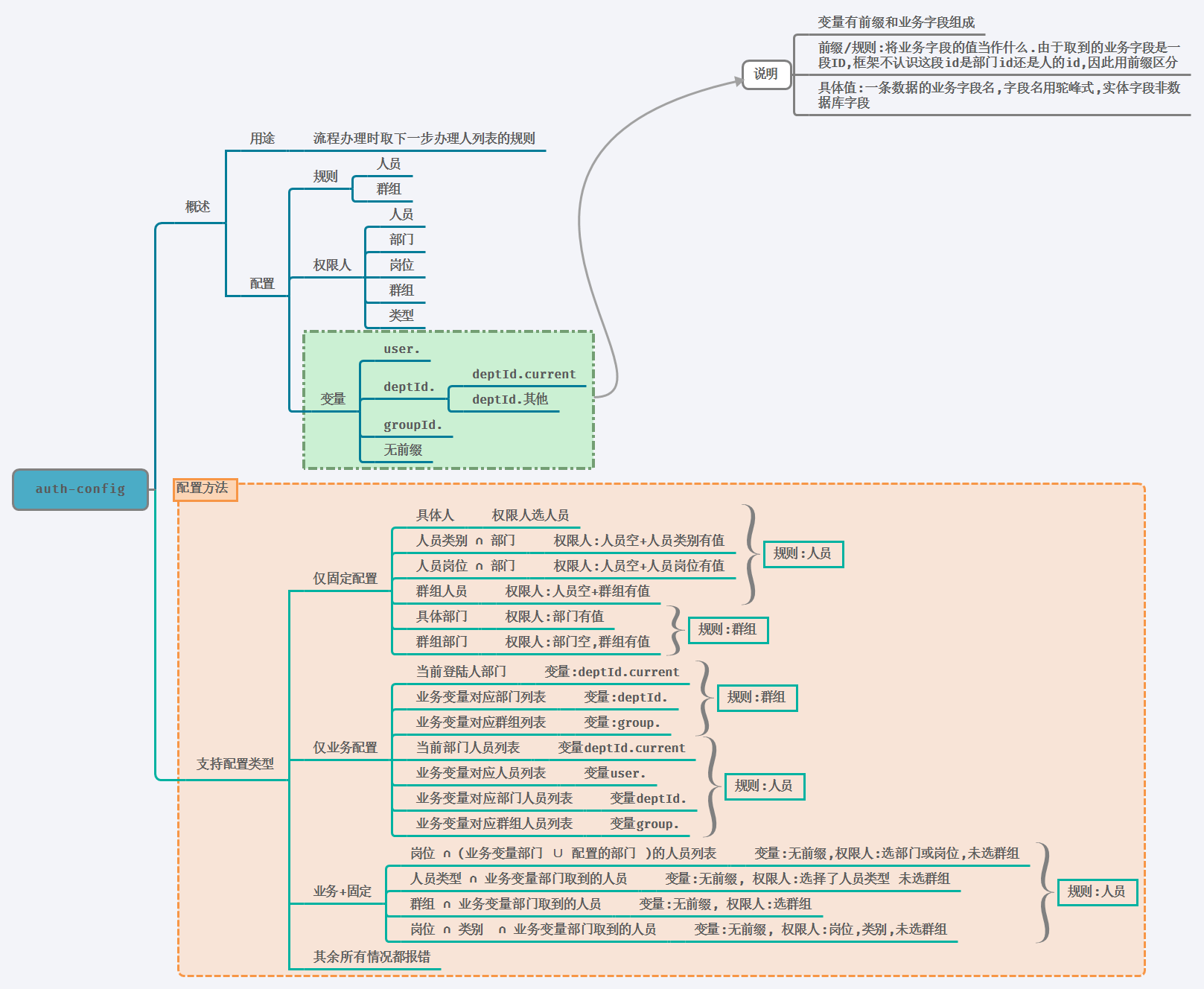
Task: Click 部门 under 权限人
Action: click(x=401, y=240)
